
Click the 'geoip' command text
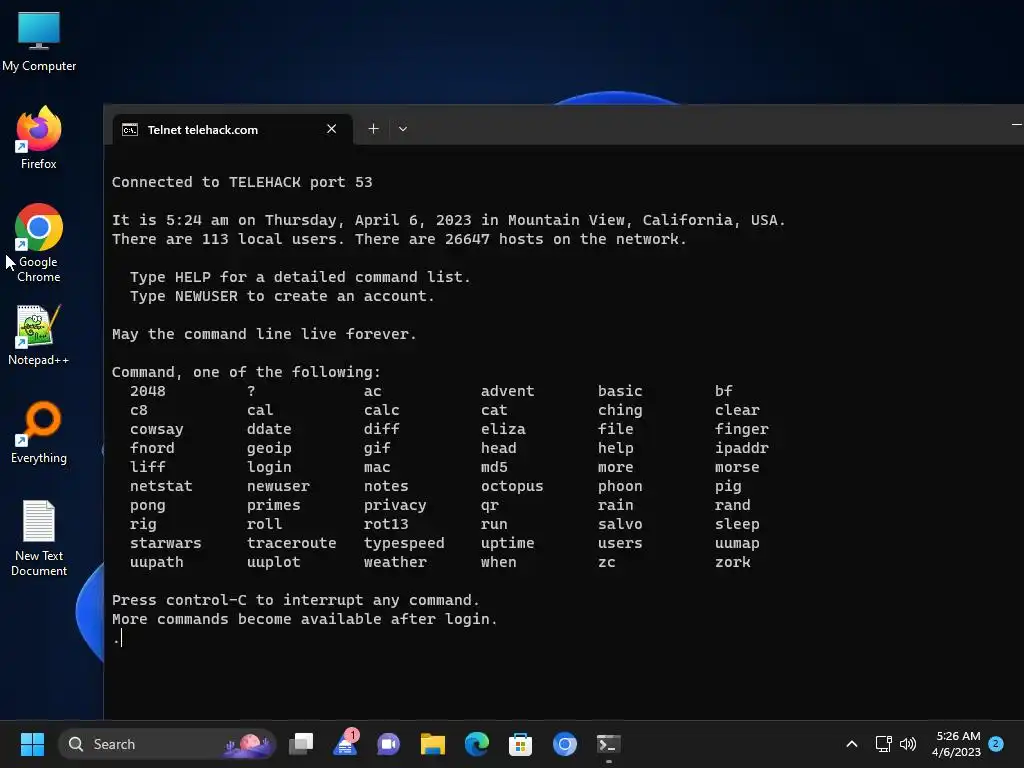pyautogui.click(x=269, y=448)
